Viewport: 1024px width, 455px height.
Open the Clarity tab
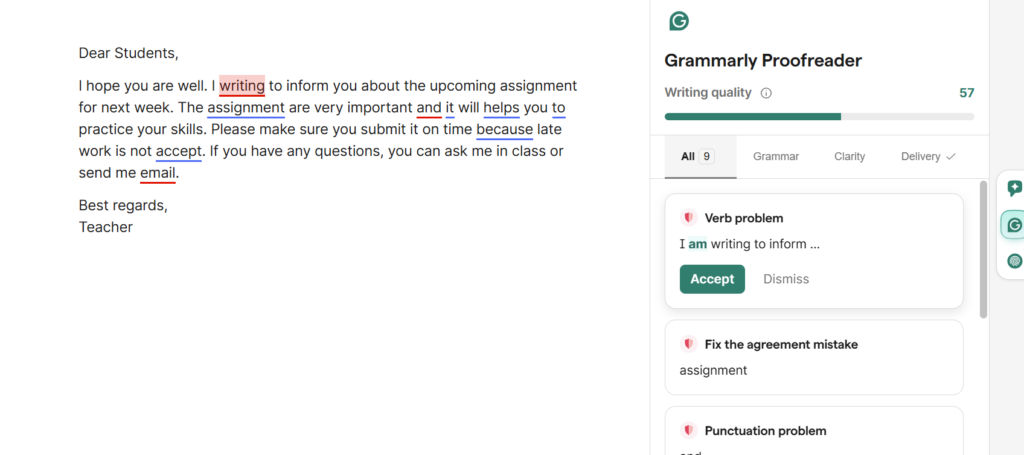coord(850,156)
